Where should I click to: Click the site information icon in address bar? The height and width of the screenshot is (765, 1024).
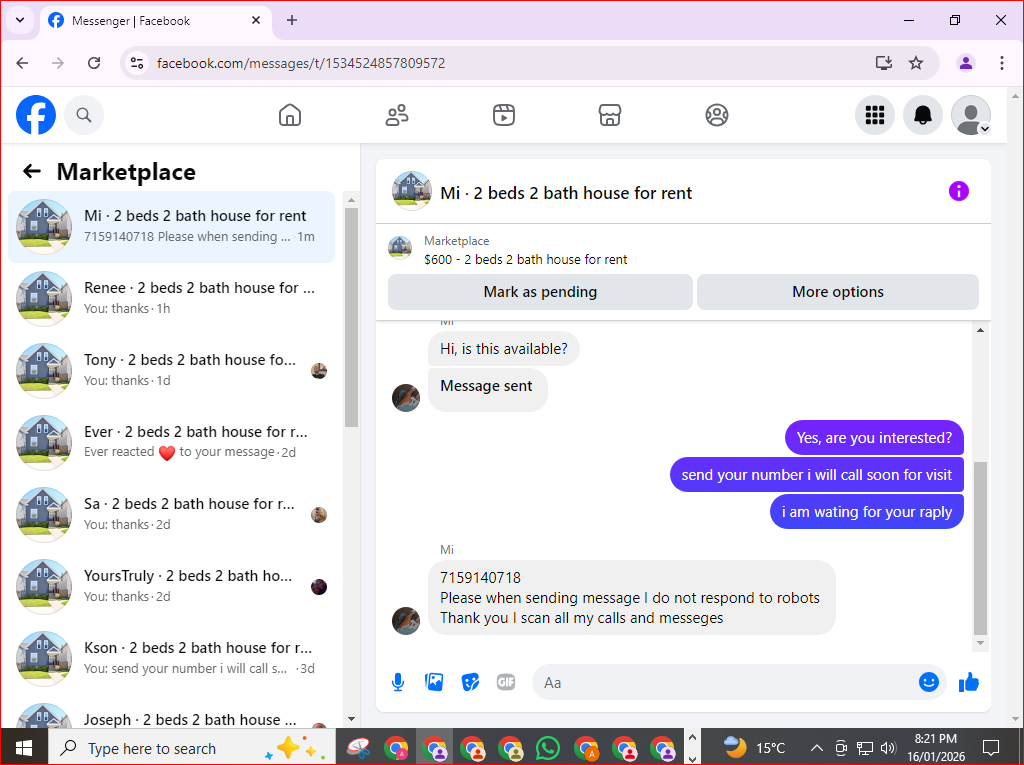(x=137, y=63)
